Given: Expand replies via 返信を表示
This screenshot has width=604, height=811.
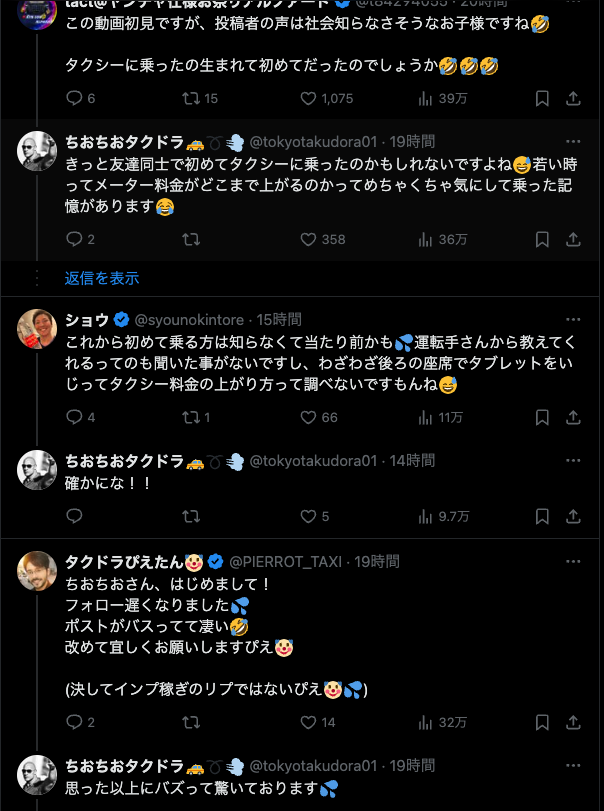Looking at the screenshot, I should coord(102,278).
